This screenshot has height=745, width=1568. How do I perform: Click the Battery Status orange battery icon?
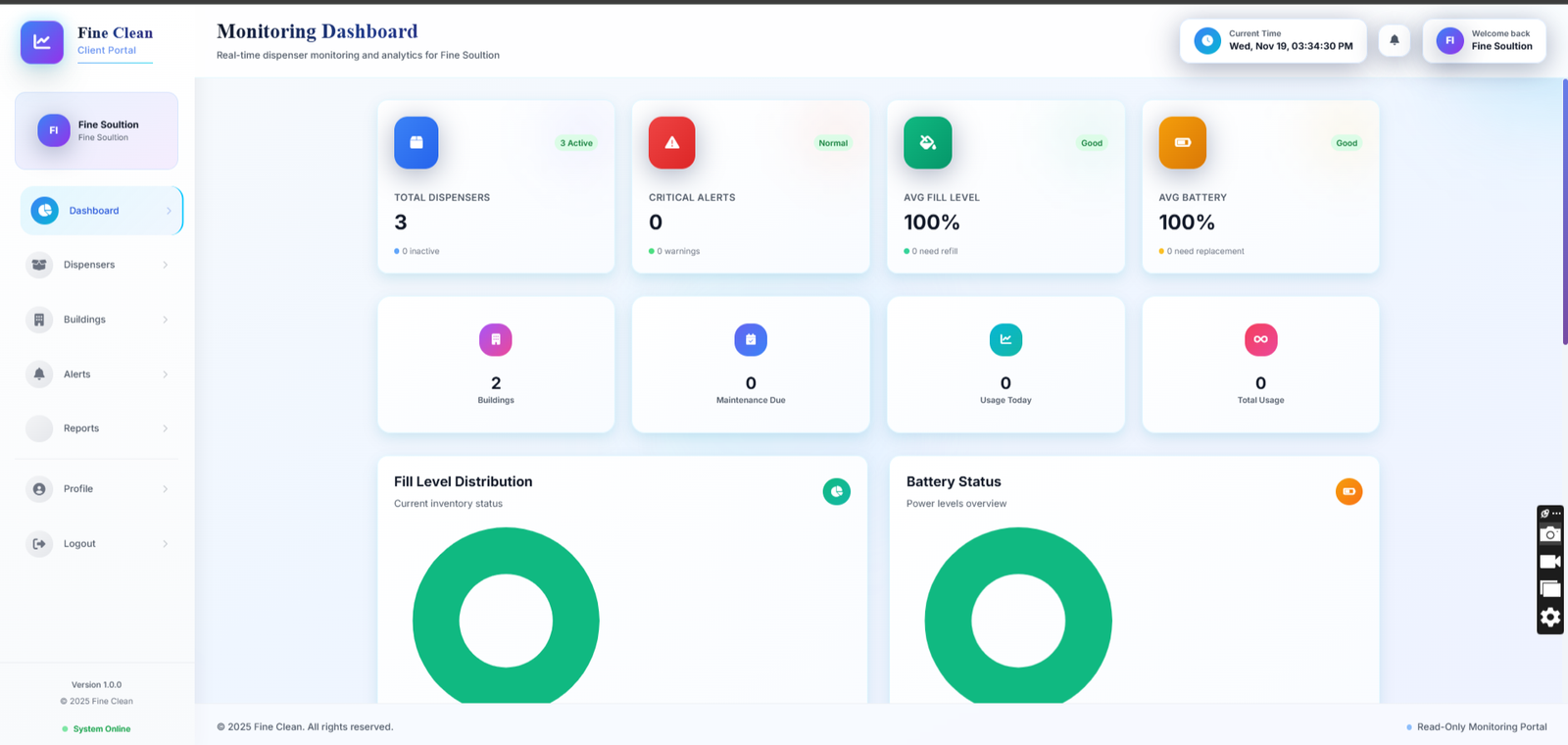(x=1349, y=491)
